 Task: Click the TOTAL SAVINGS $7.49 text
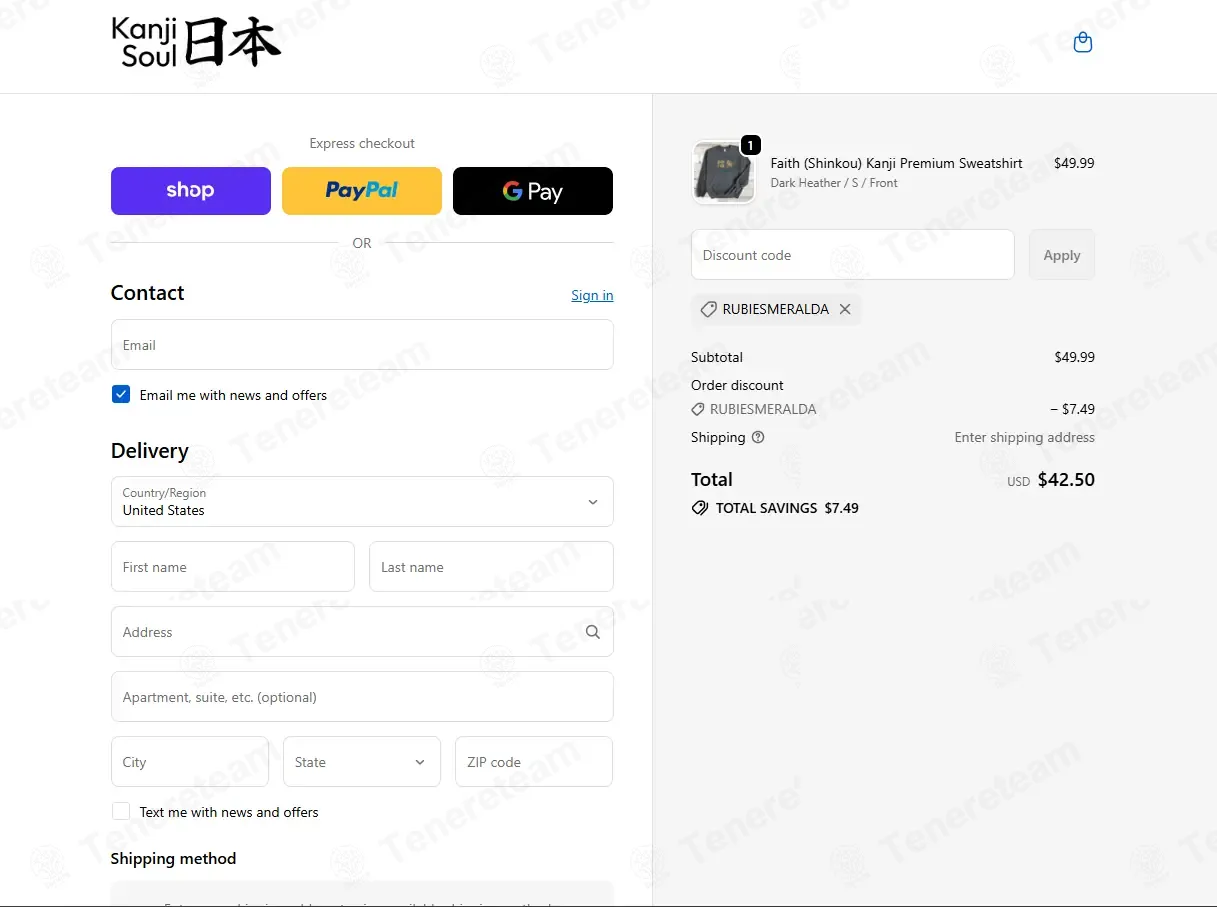click(787, 508)
